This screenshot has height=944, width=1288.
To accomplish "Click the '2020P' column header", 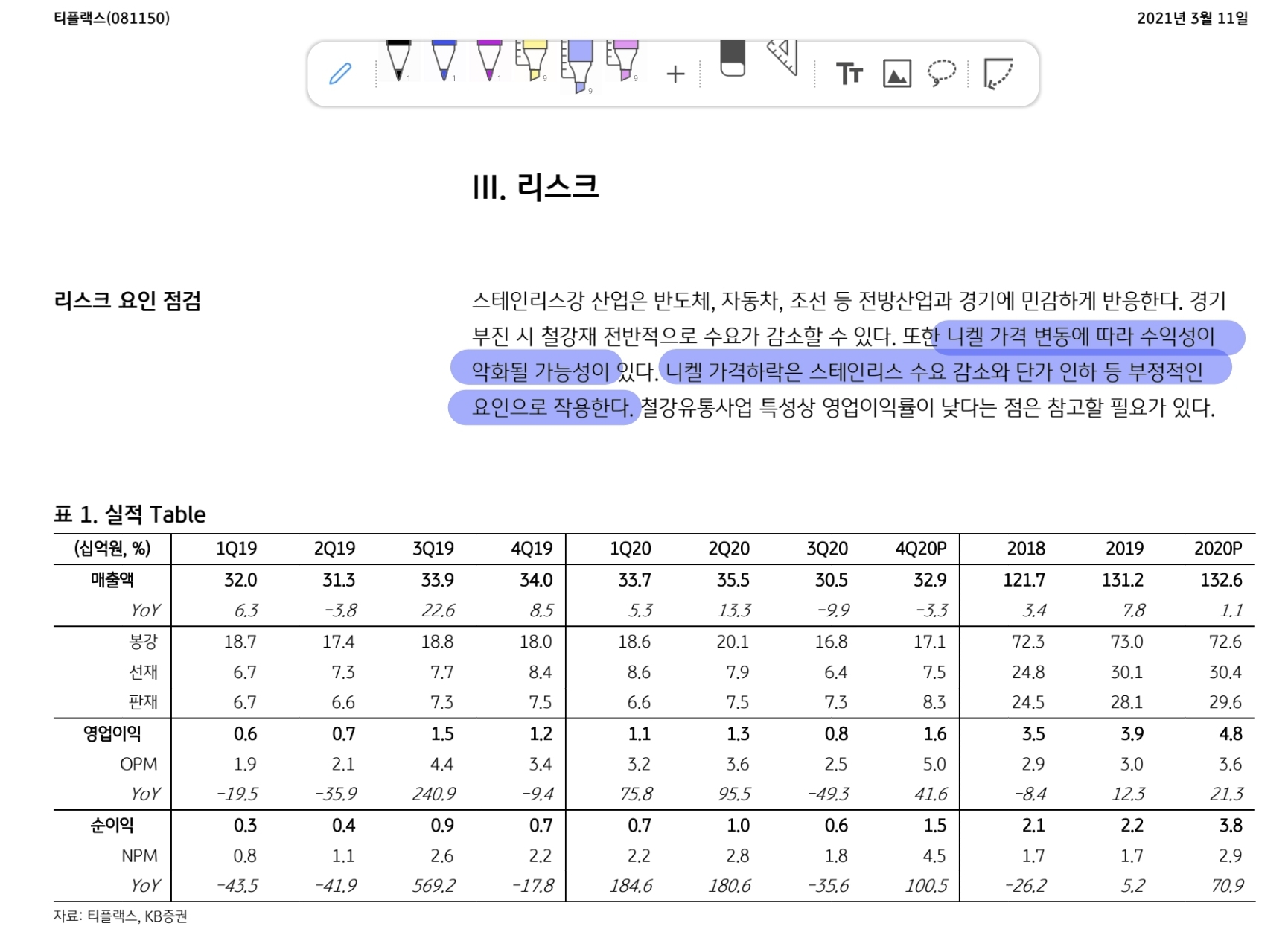I will coord(1218,549).
